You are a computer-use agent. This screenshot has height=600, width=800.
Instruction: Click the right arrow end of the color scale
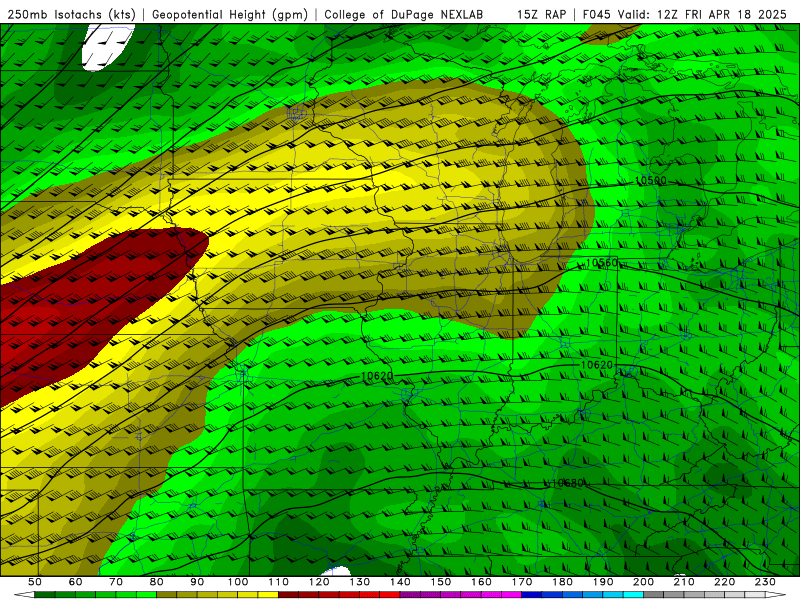pos(776,595)
